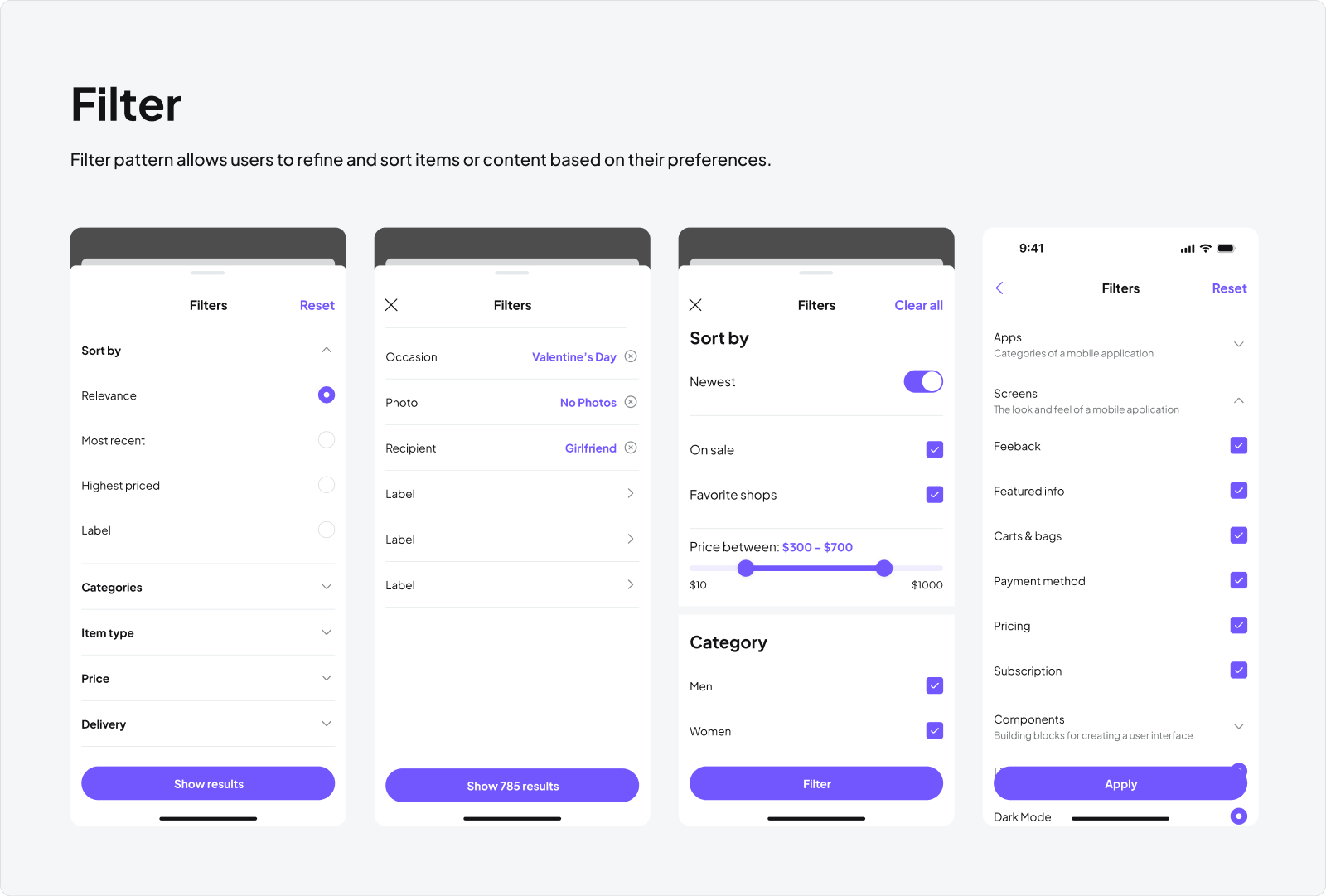Tap the back arrow beside Filters
This screenshot has height=896, width=1326.
click(x=999, y=288)
